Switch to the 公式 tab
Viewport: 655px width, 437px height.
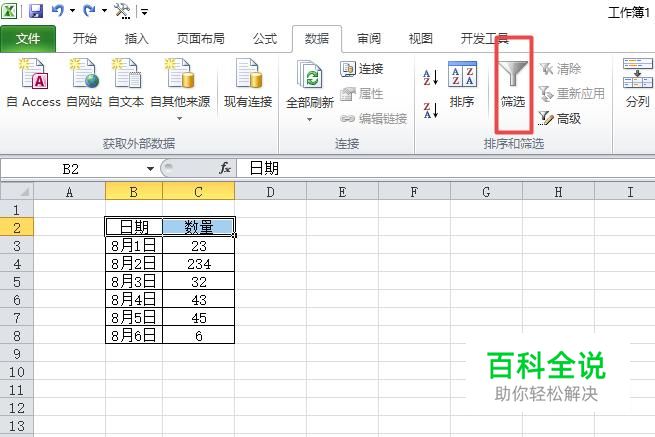click(265, 39)
